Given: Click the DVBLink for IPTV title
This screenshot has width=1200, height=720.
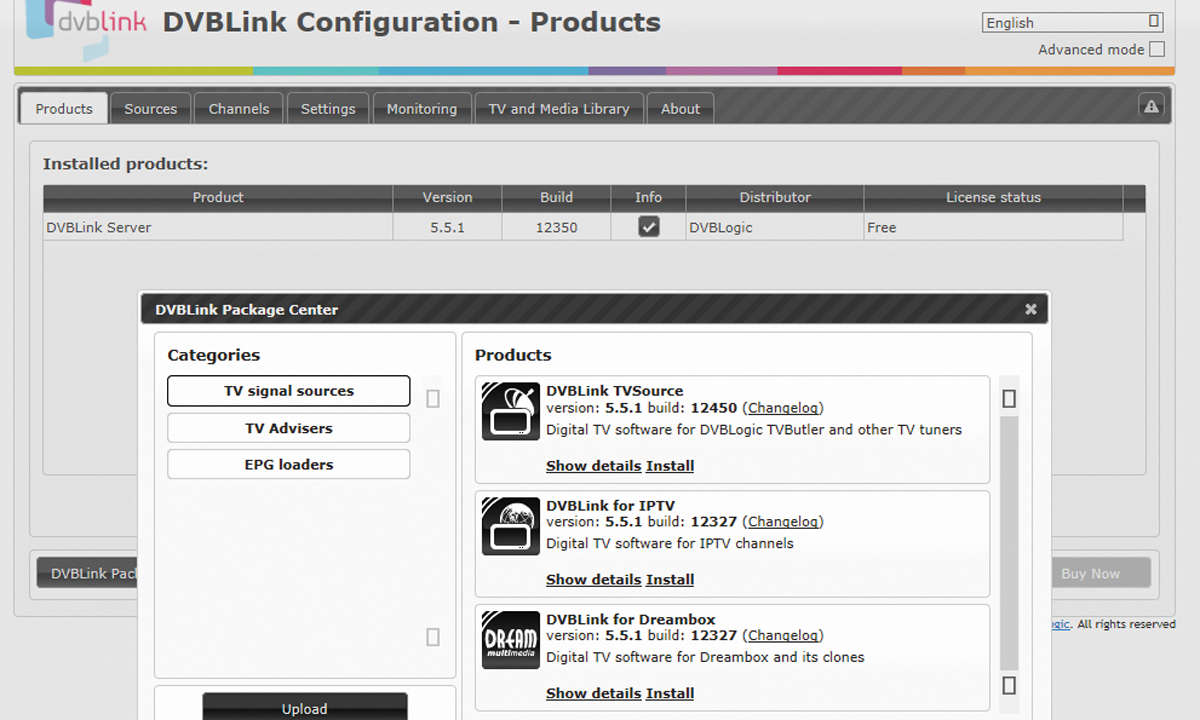Looking at the screenshot, I should 611,505.
